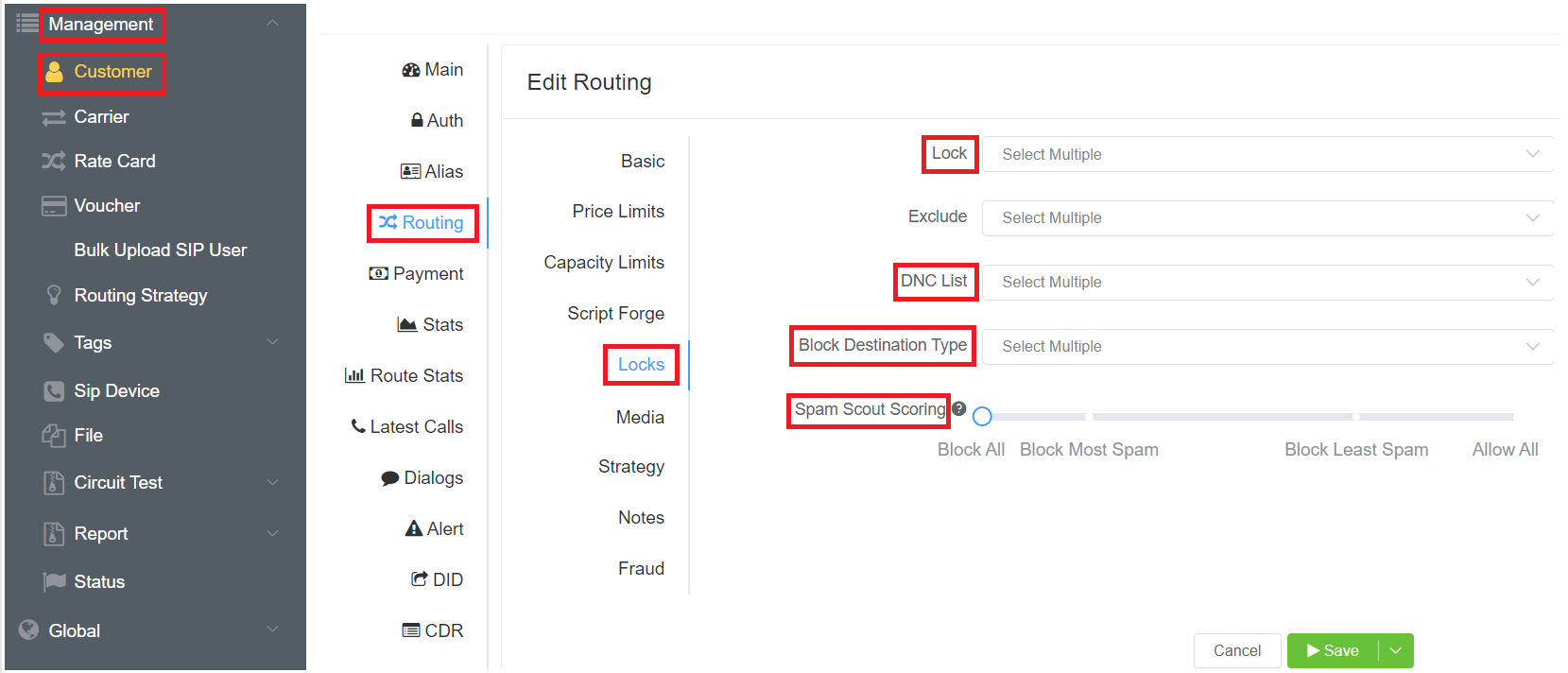Viewport: 1568px width, 673px height.
Task: Click the Rate Card shuffle icon
Action: point(54,162)
